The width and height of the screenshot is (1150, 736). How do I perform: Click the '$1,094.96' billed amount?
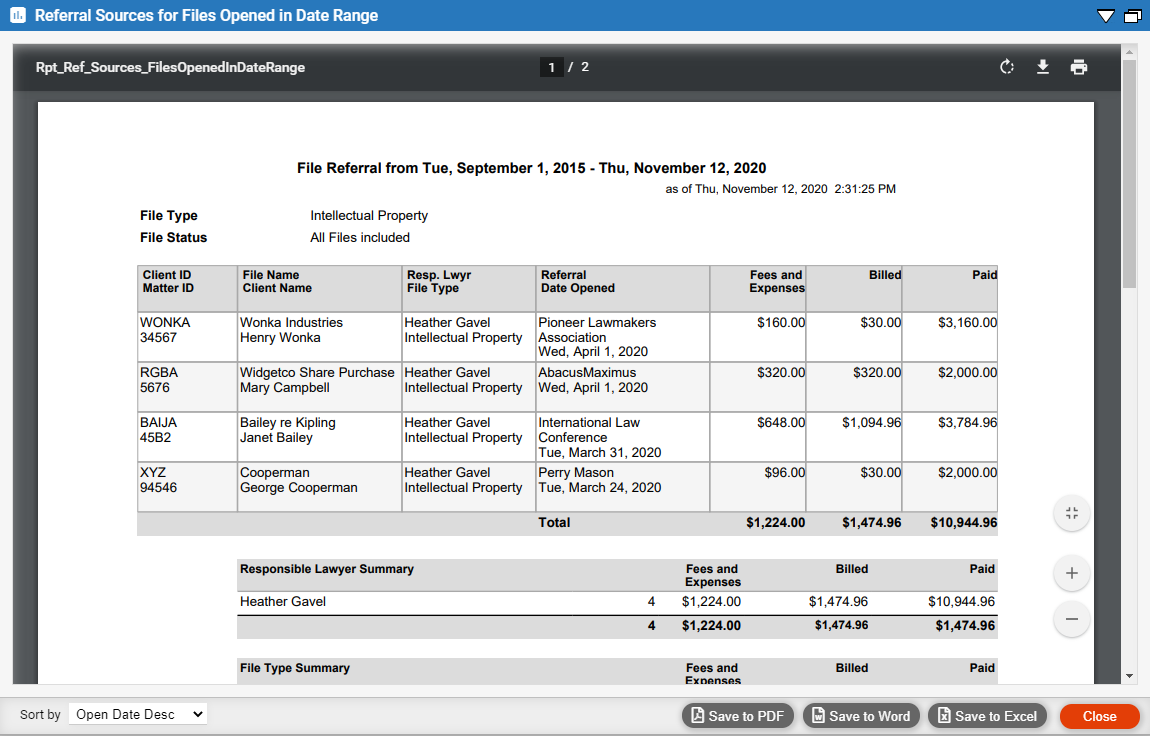pos(871,422)
